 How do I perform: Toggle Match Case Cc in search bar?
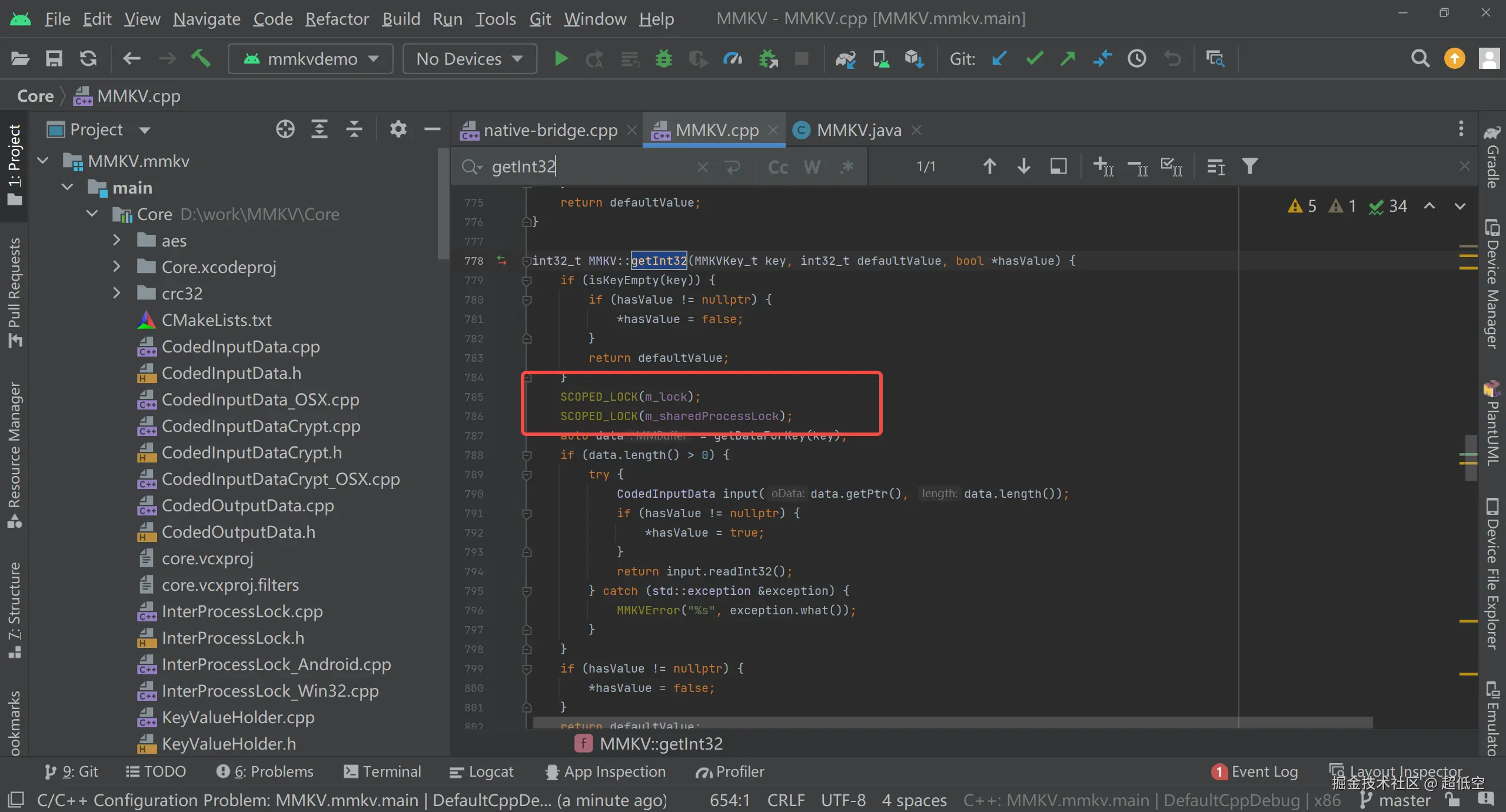(x=778, y=167)
